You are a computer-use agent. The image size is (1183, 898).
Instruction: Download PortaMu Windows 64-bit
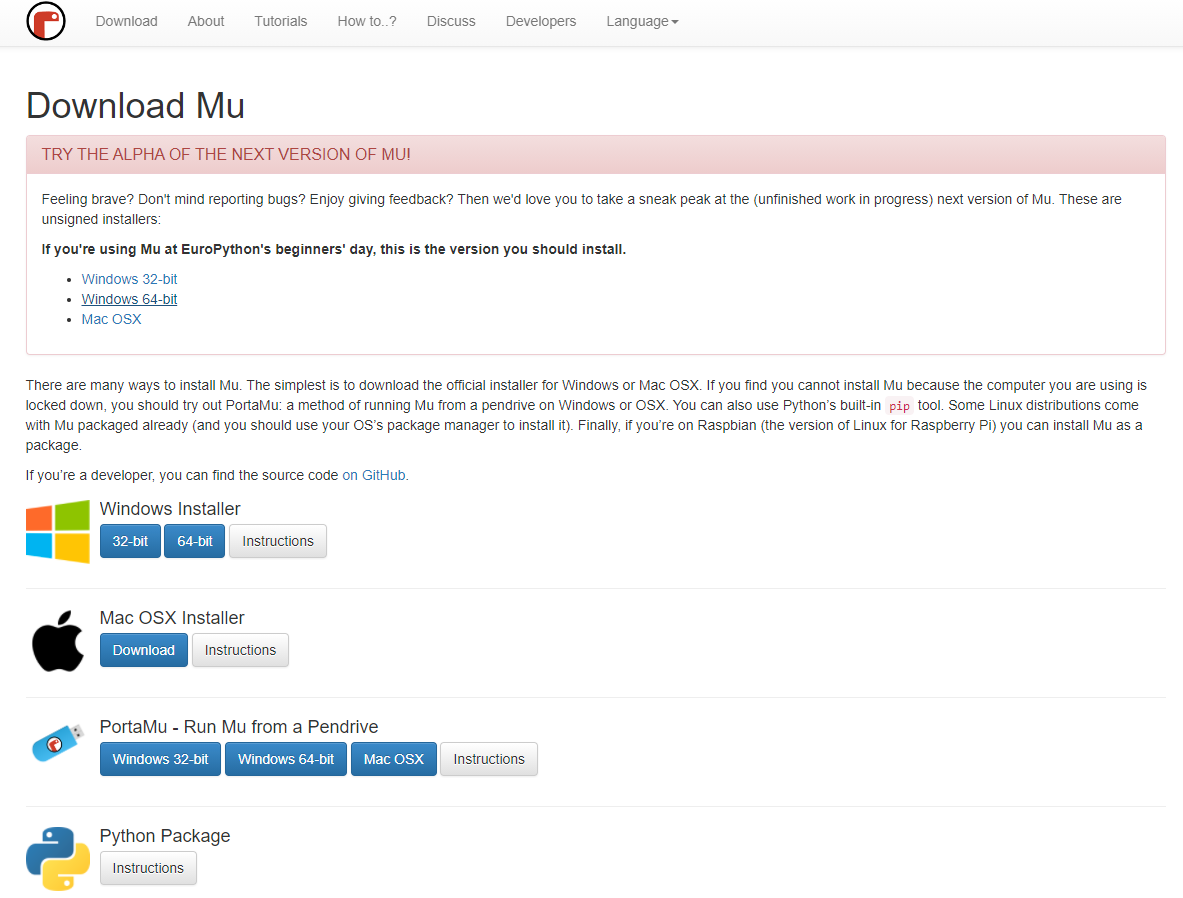(286, 759)
